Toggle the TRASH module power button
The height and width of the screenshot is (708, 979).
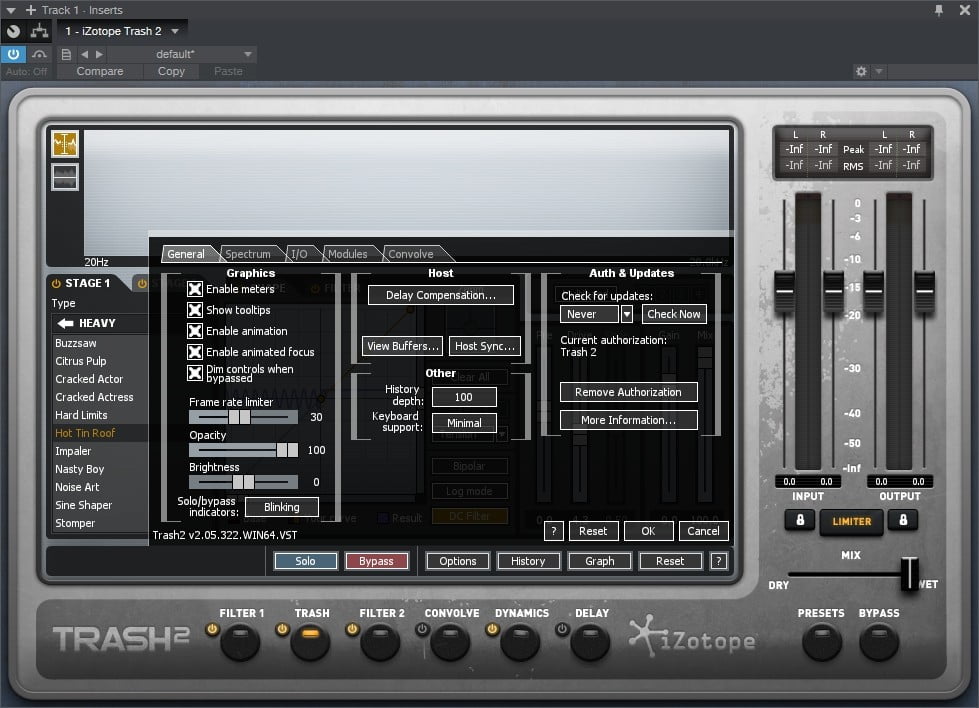[x=282, y=629]
